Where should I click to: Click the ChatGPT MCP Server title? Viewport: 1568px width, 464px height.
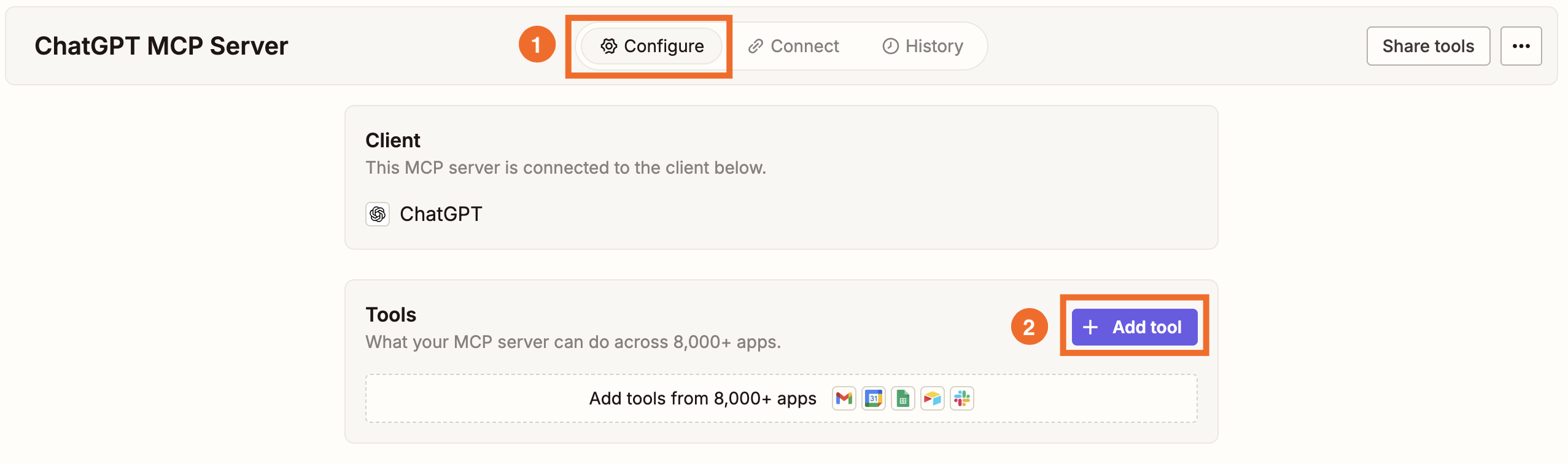[x=161, y=46]
